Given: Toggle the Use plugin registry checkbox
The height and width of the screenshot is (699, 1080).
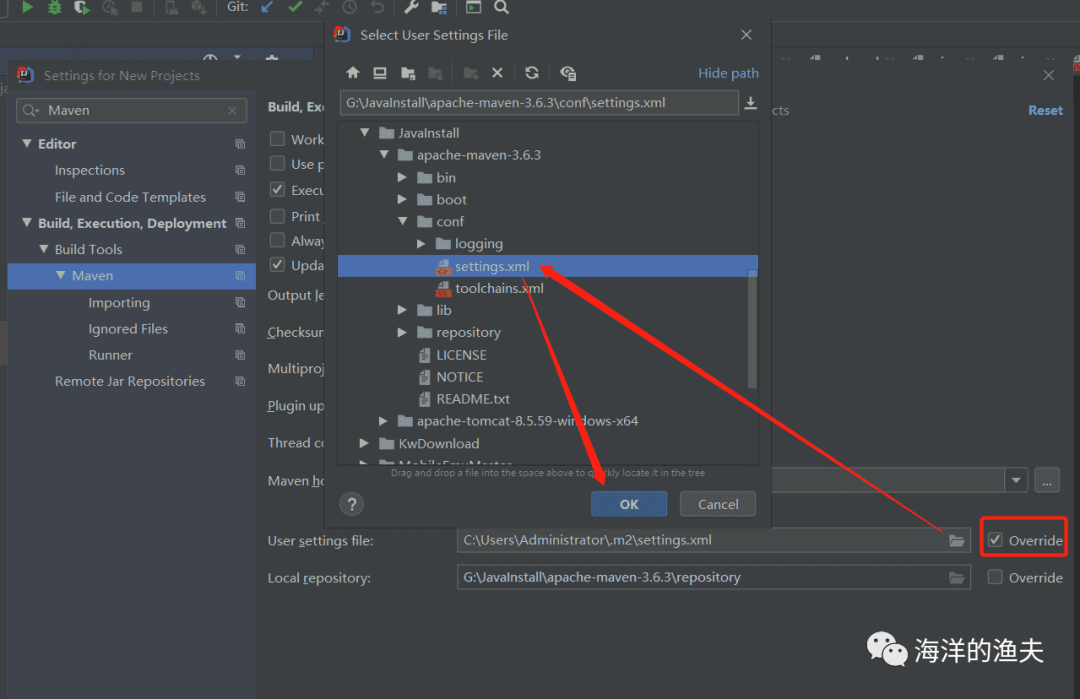Looking at the screenshot, I should (277, 163).
